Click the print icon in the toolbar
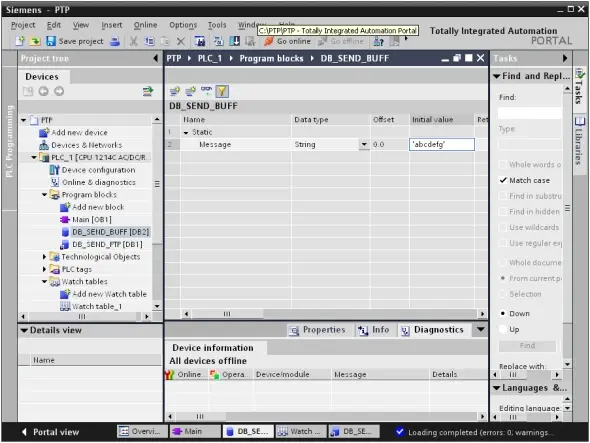The width and height of the screenshot is (590, 443). (x=115, y=41)
